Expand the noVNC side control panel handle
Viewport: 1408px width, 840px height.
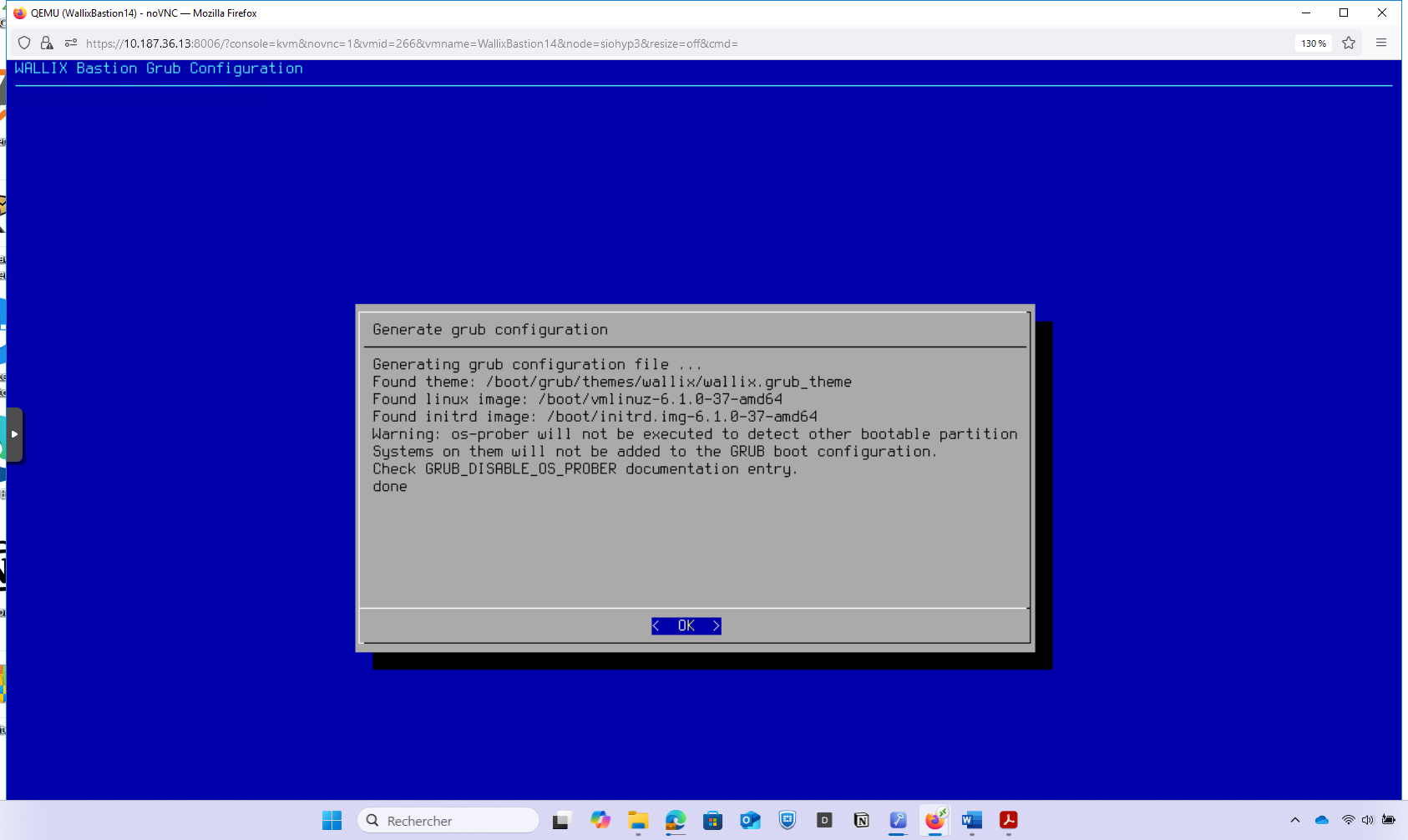tap(14, 434)
